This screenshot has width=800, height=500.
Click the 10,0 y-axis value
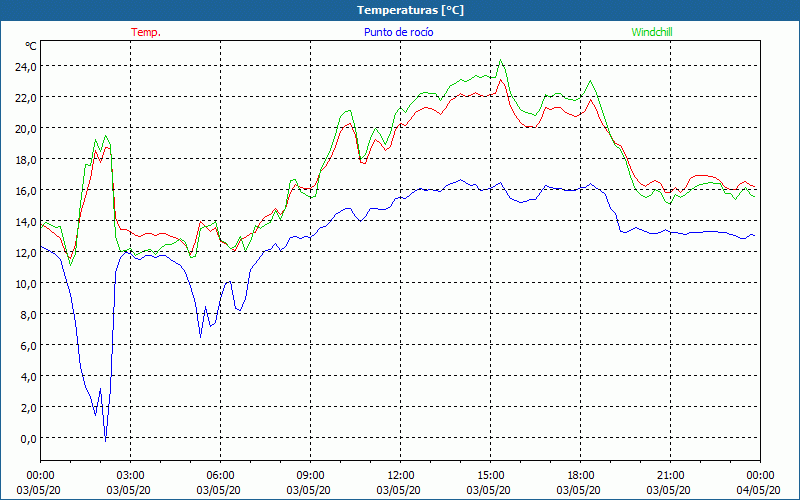26,283
